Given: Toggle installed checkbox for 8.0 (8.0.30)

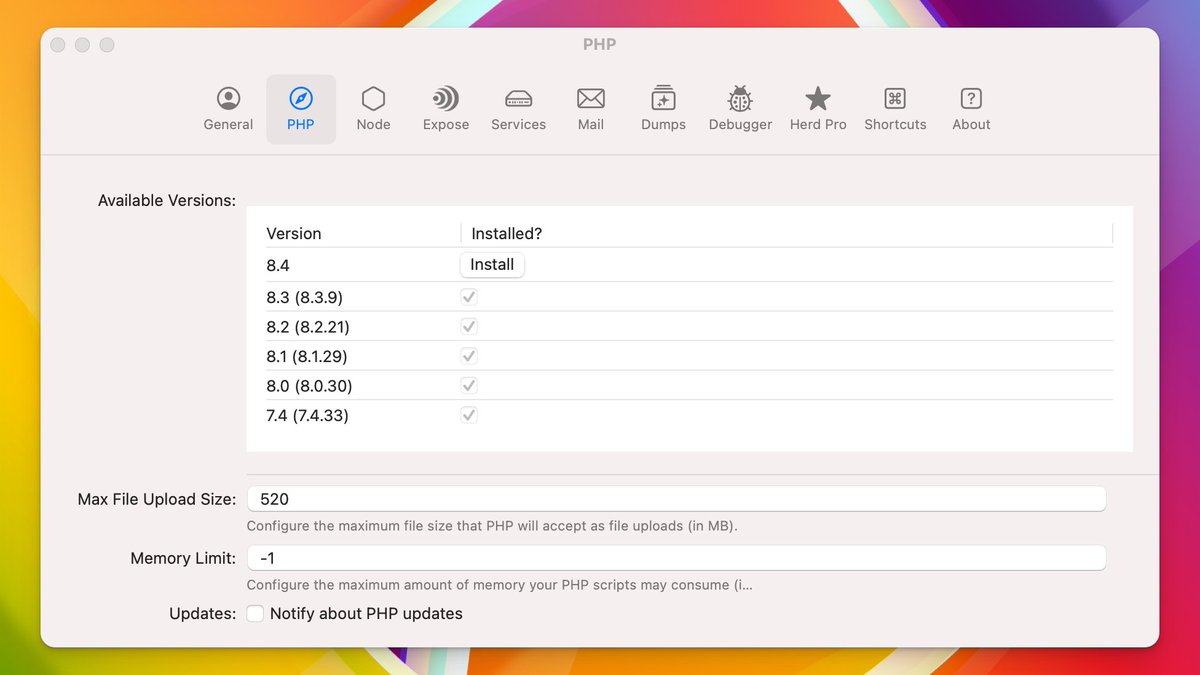Looking at the screenshot, I should coord(469,385).
